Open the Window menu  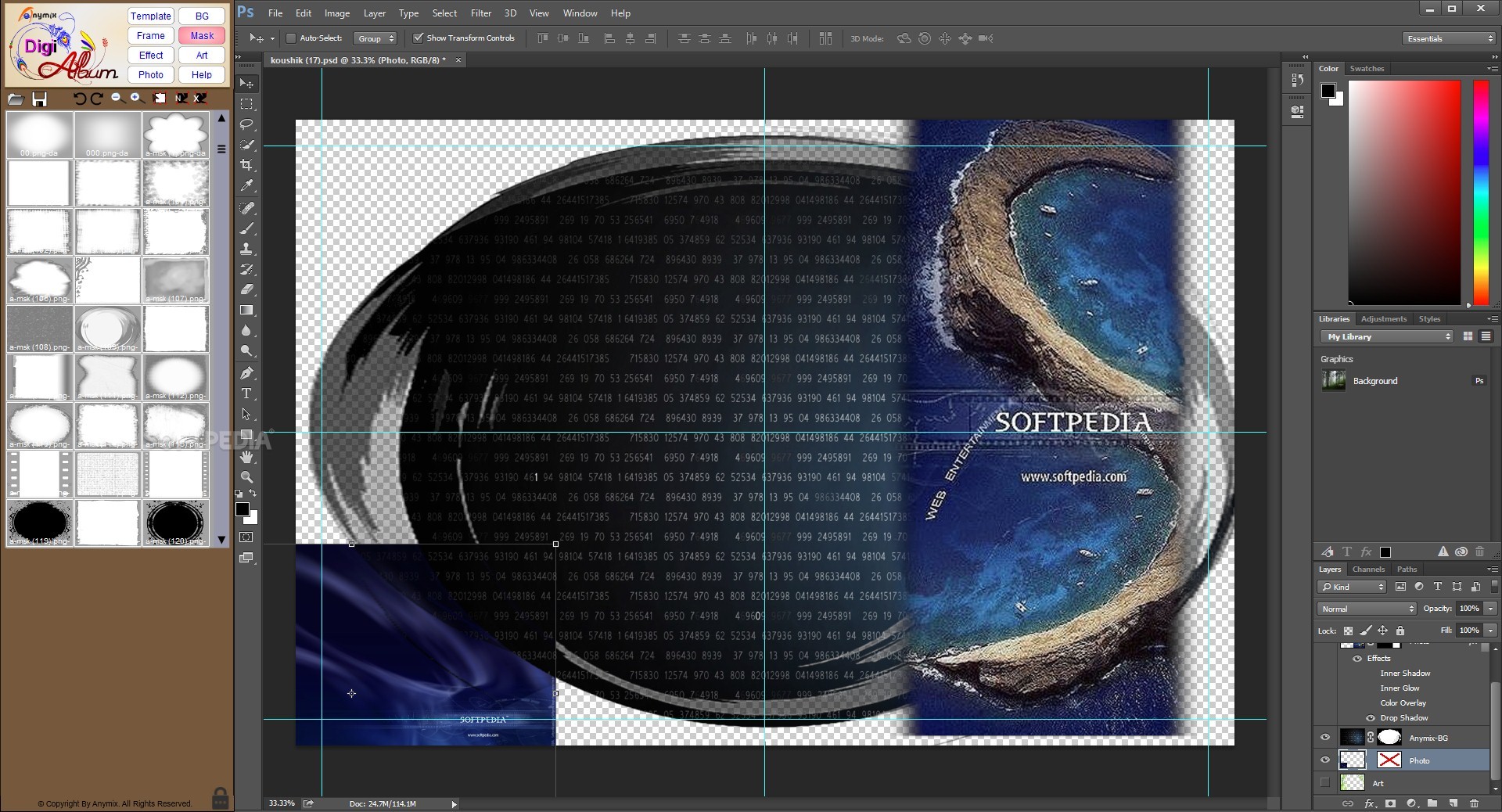[580, 13]
